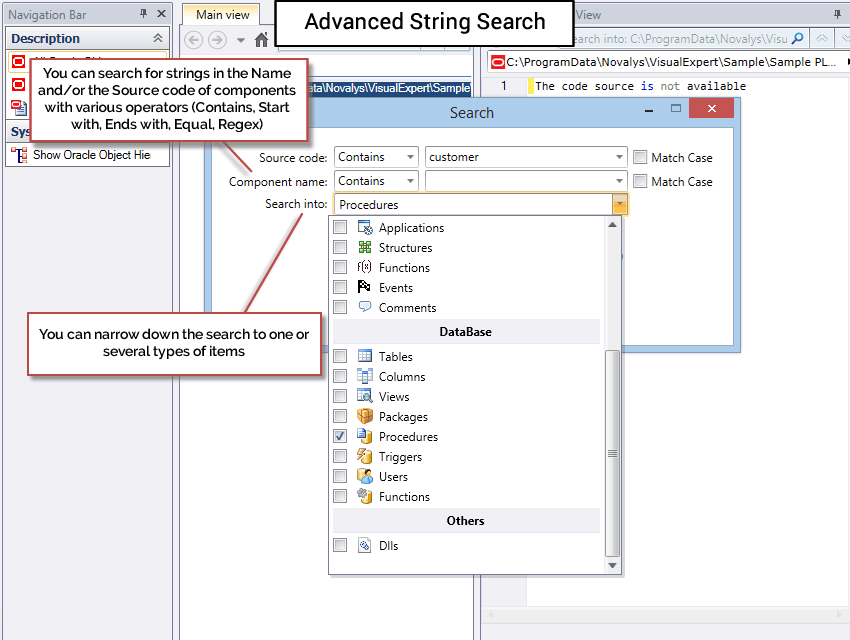
Task: Enable Match Case for Source code
Action: [x=640, y=157]
